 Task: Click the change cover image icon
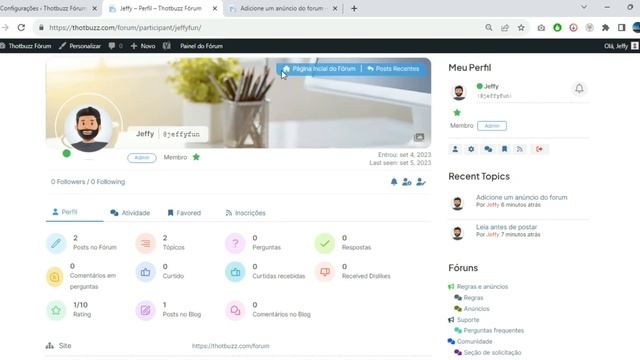coord(419,137)
